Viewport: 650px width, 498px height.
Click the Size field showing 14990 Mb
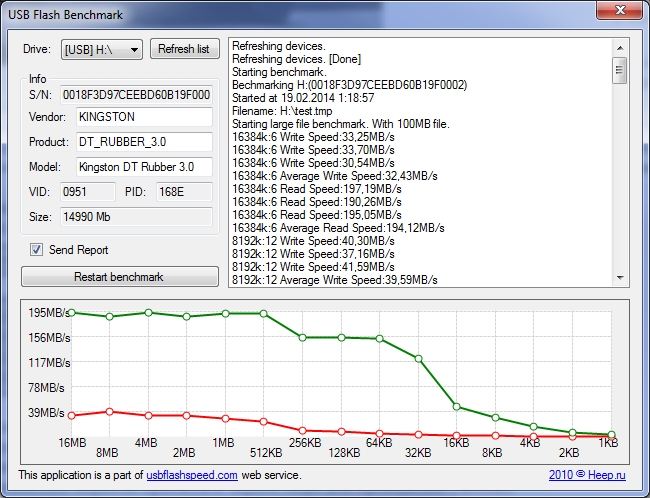tap(136, 217)
